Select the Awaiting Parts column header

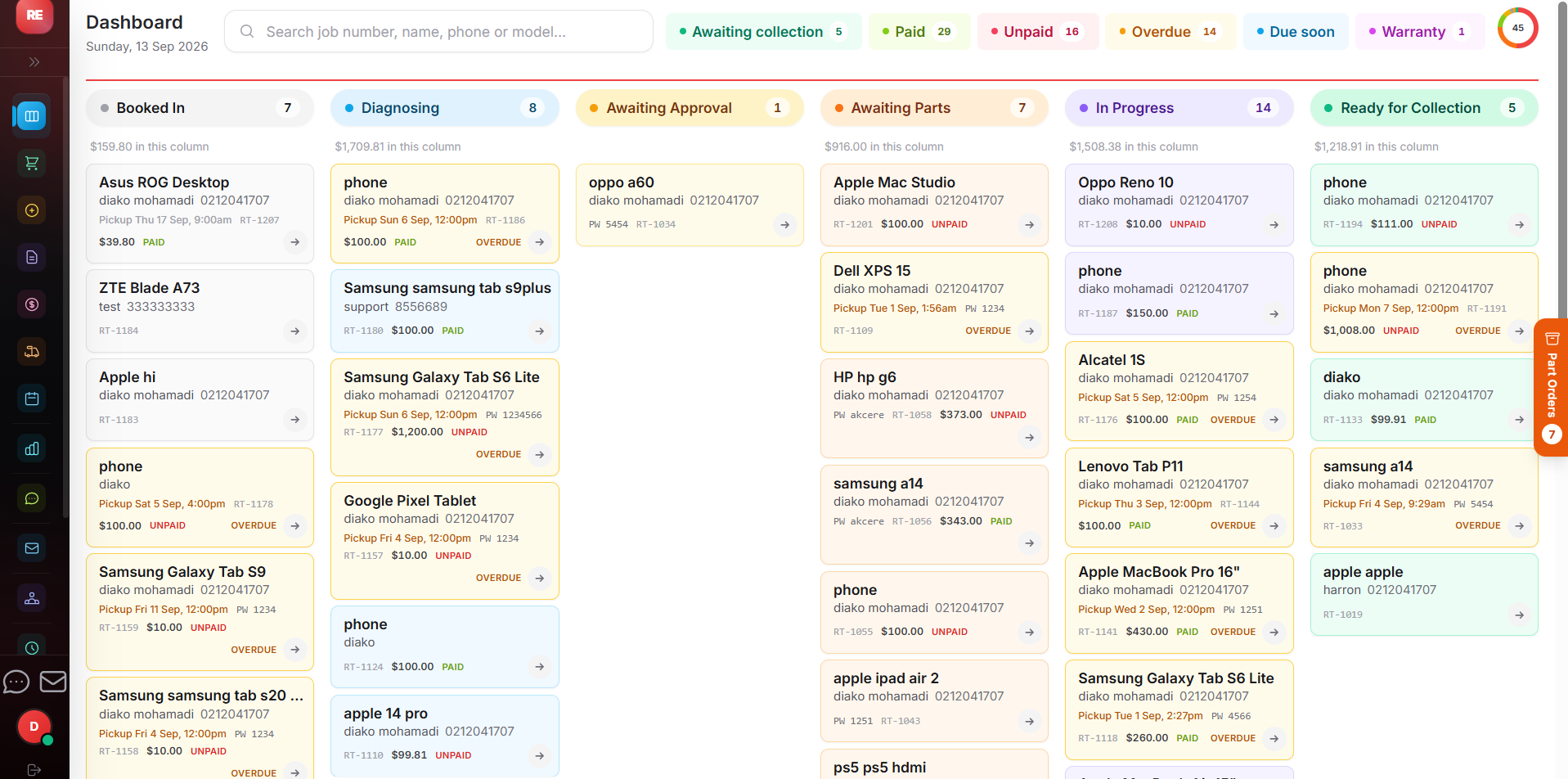(934, 108)
